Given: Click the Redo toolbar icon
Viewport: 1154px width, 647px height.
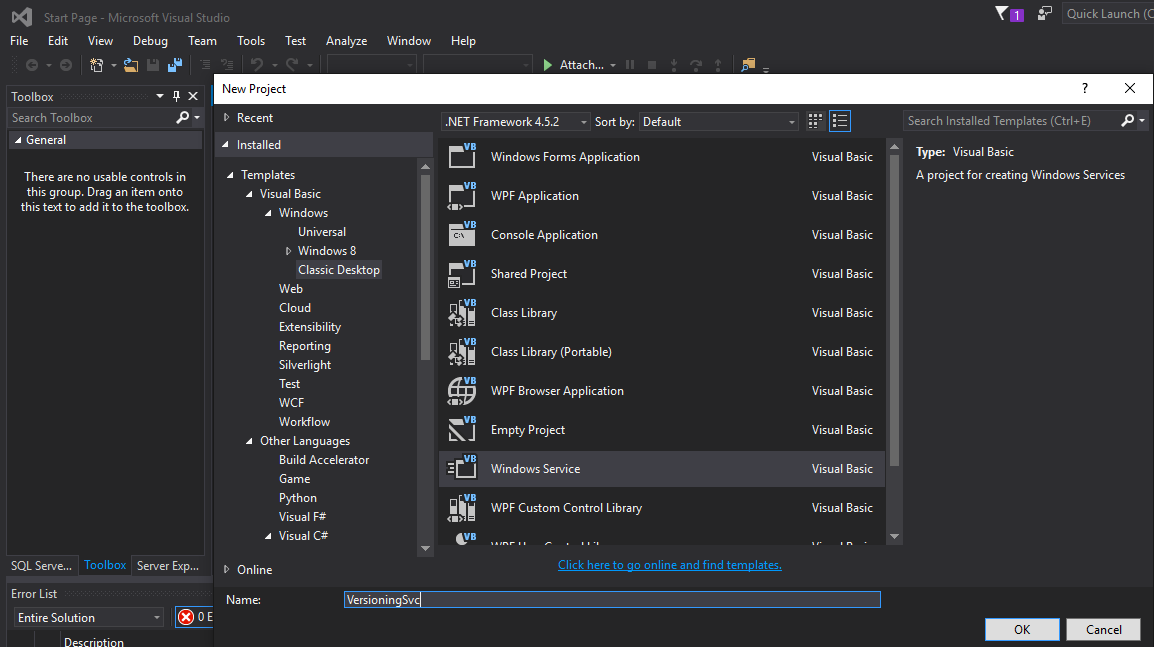Looking at the screenshot, I should click(292, 65).
